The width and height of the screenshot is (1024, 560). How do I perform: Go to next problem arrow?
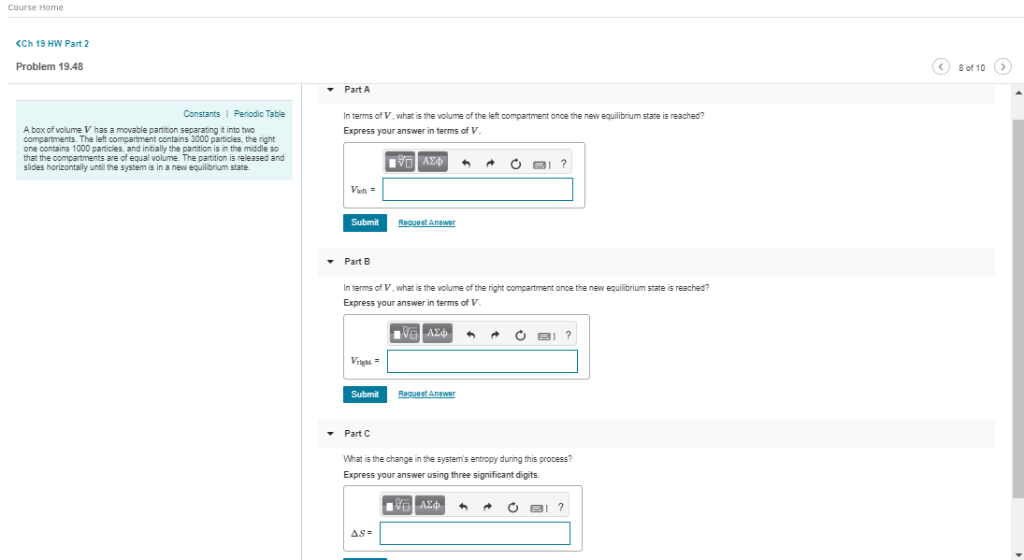(1002, 67)
